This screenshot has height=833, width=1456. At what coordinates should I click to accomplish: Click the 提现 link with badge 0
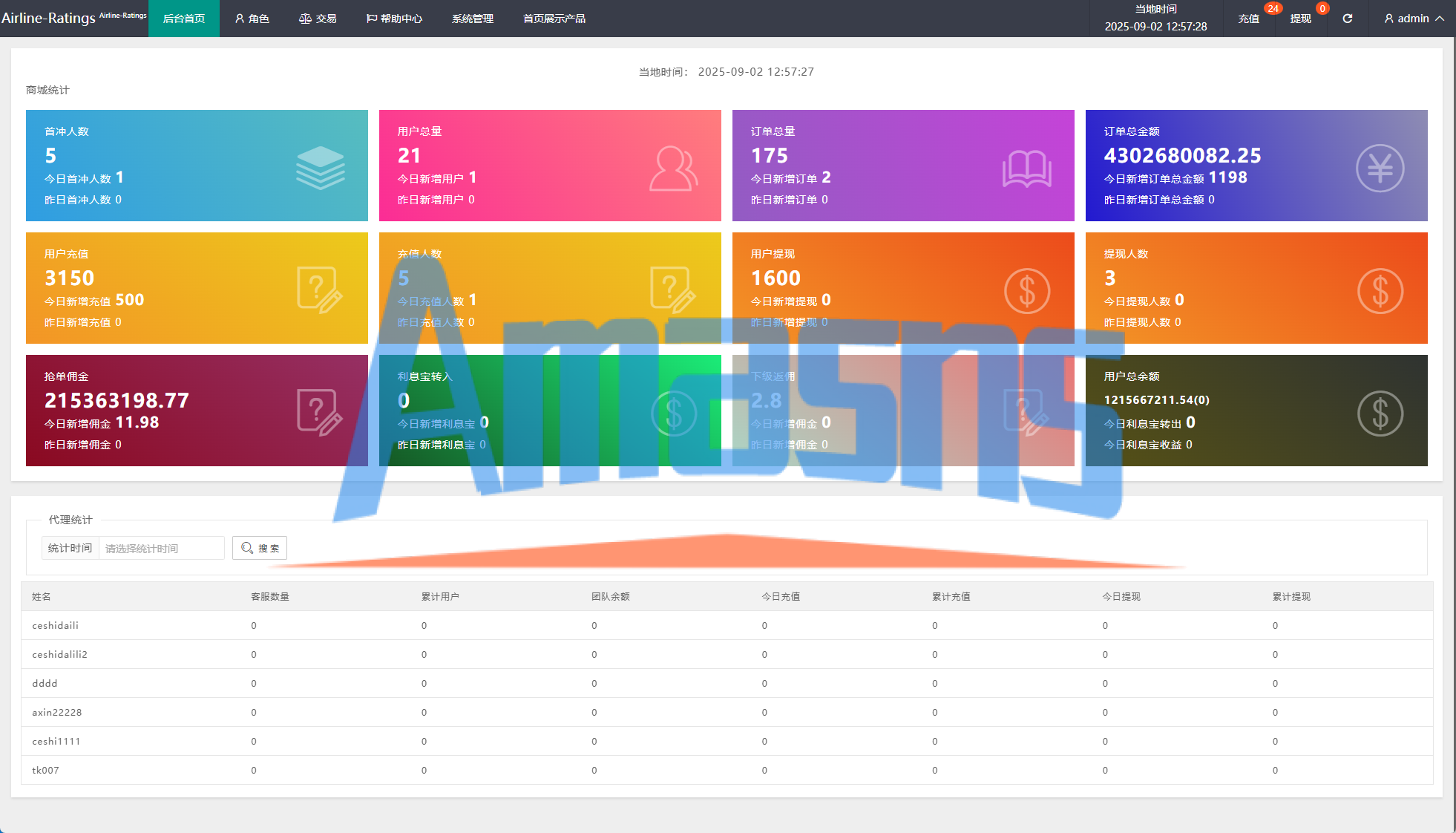point(1300,19)
